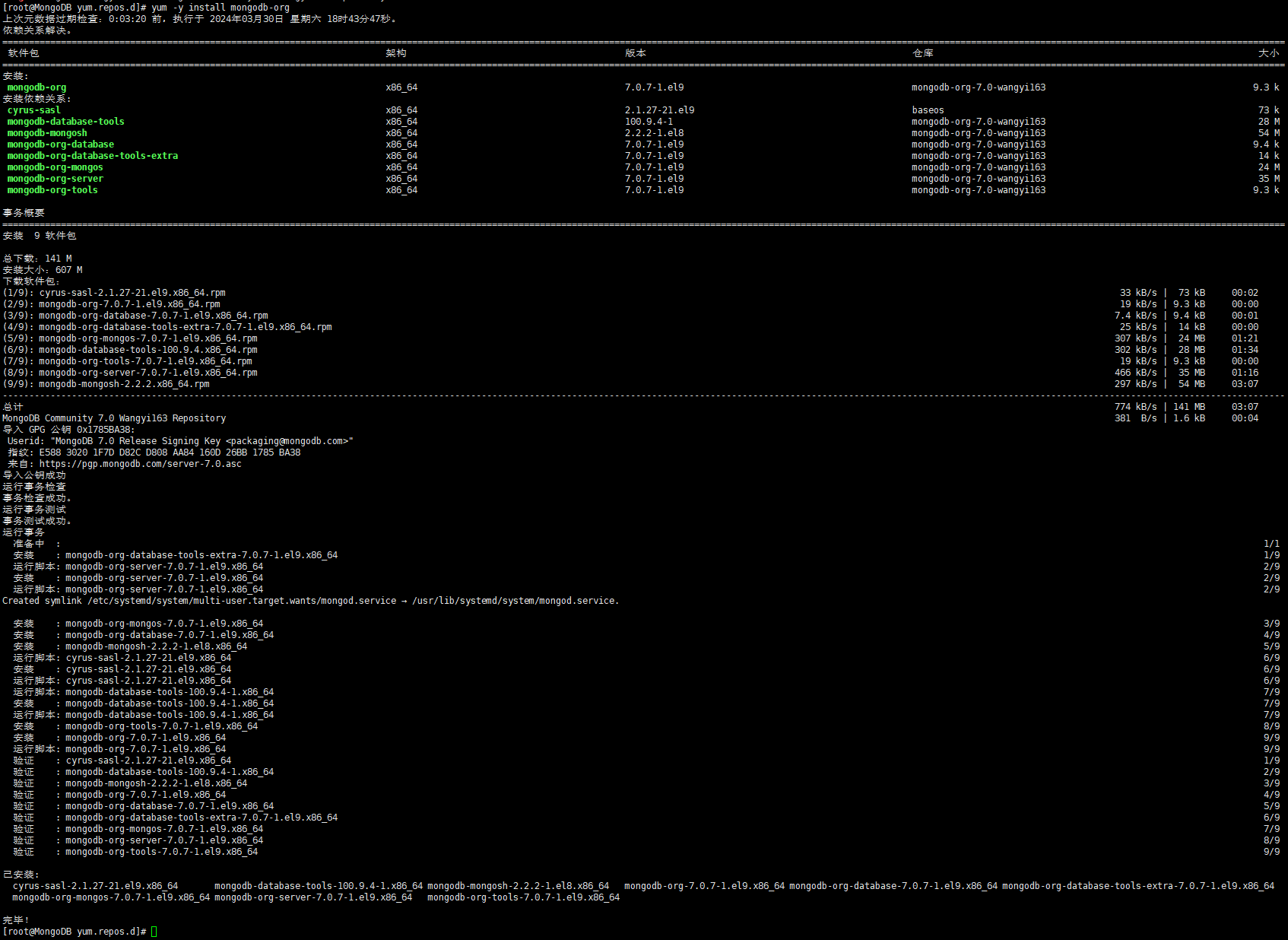Image resolution: width=1288 pixels, height=940 pixels.
Task: Select the cyrus-sasl package entry
Action: coord(33,110)
